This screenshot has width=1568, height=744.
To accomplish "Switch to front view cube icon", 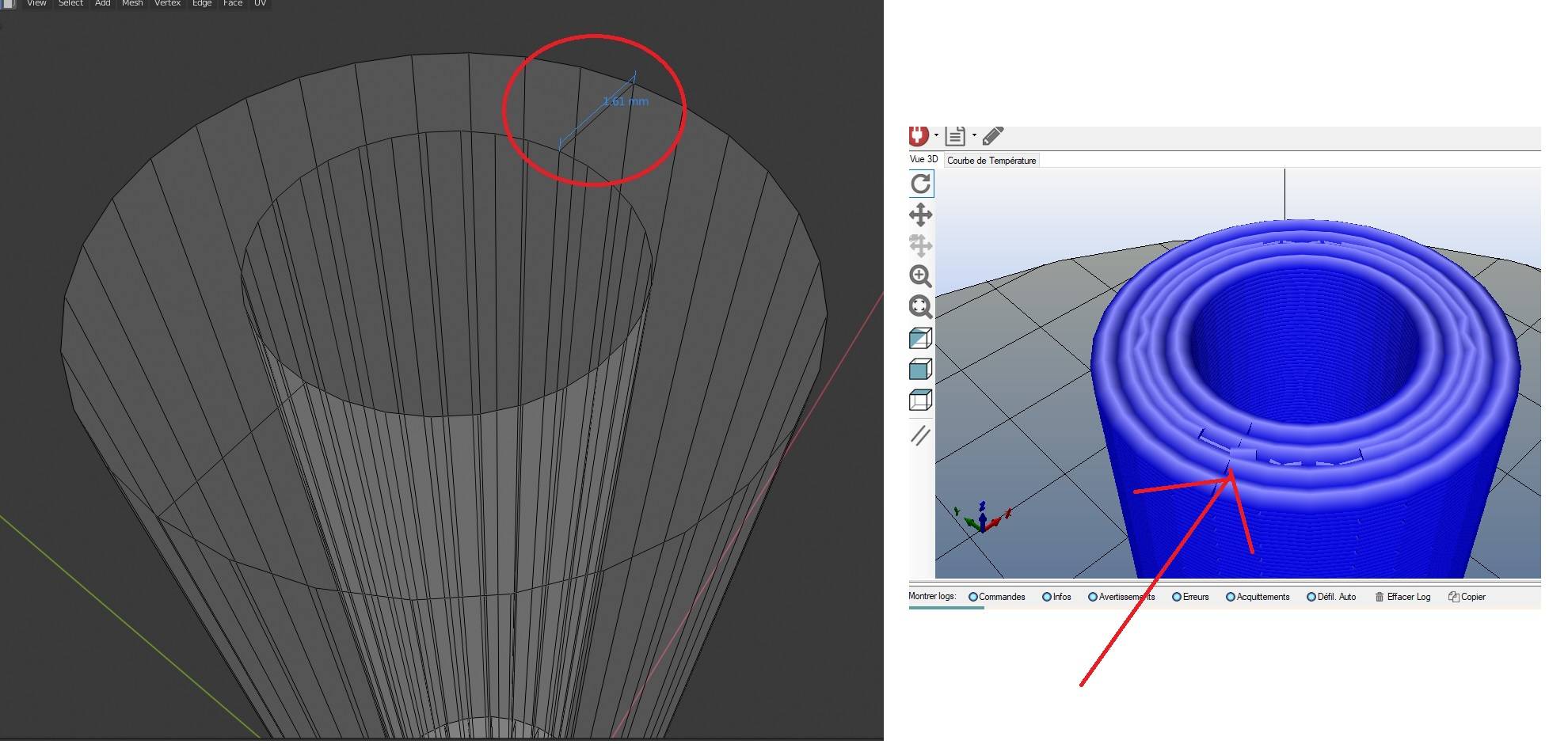I will point(920,370).
